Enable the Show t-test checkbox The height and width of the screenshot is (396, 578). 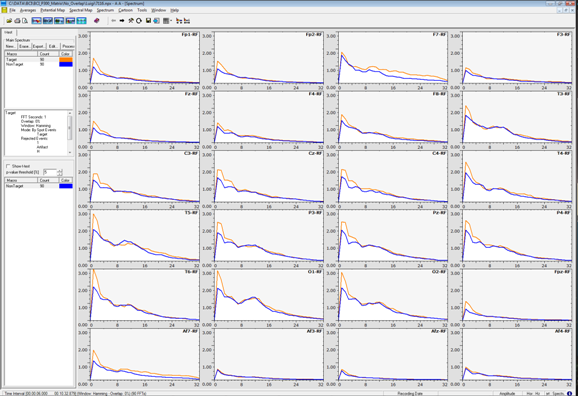click(8, 166)
